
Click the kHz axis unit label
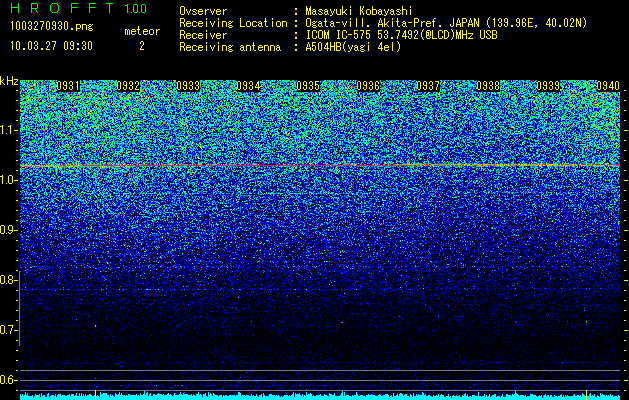point(9,81)
